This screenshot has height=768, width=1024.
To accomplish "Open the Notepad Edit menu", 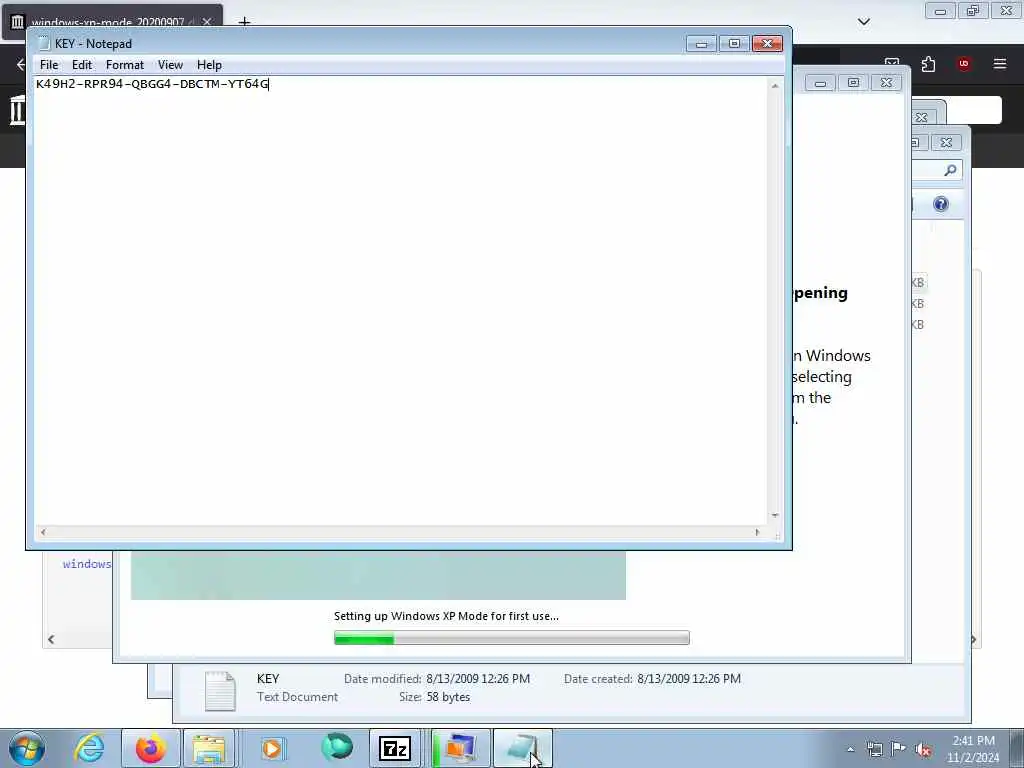I will [x=82, y=65].
